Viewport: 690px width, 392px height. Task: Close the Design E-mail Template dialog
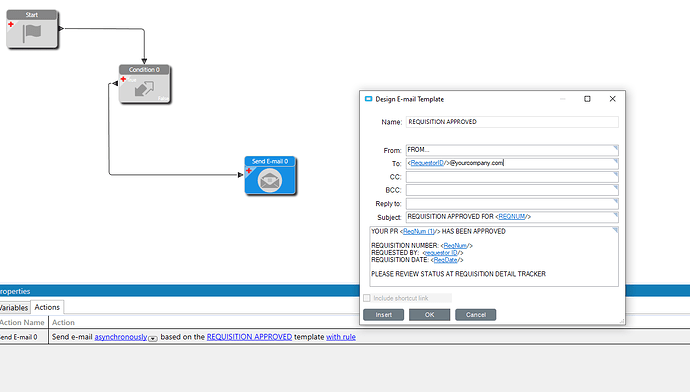pyautogui.click(x=613, y=99)
